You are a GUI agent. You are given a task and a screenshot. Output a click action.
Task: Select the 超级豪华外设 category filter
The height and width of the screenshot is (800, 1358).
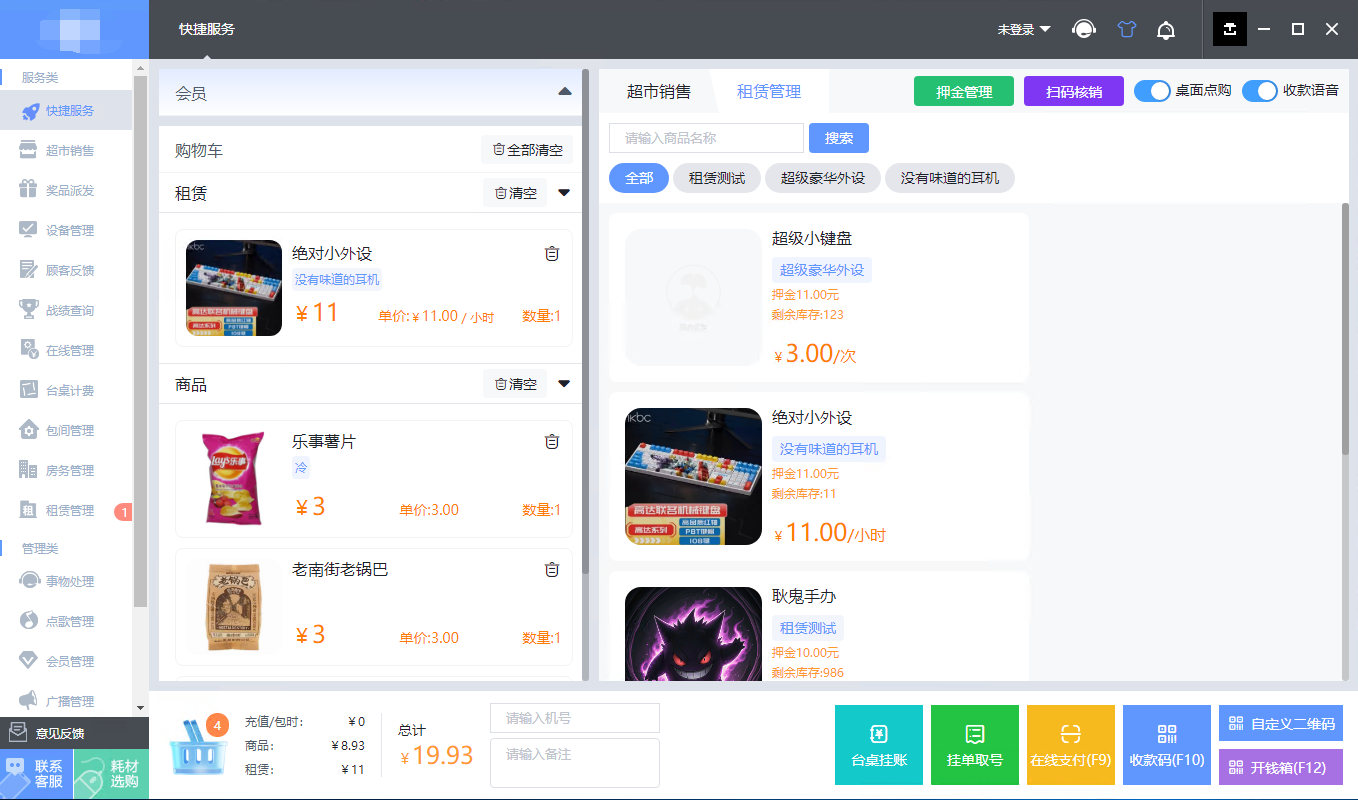[x=823, y=178]
